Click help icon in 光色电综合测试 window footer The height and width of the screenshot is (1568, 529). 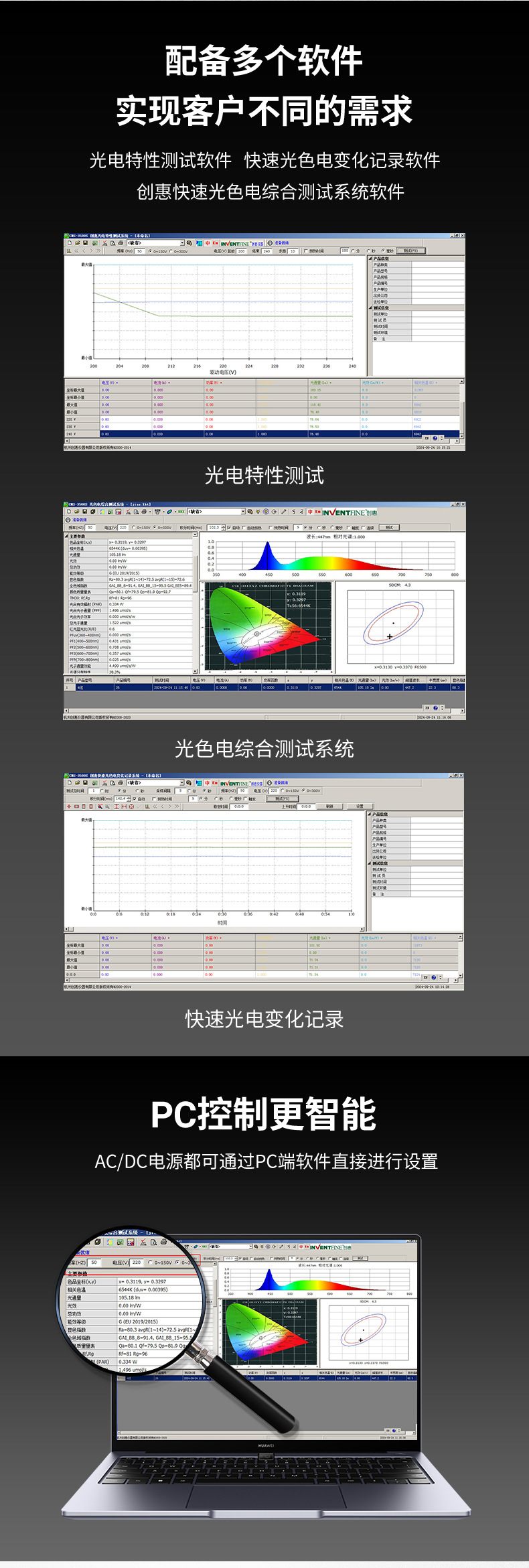pos(435,707)
